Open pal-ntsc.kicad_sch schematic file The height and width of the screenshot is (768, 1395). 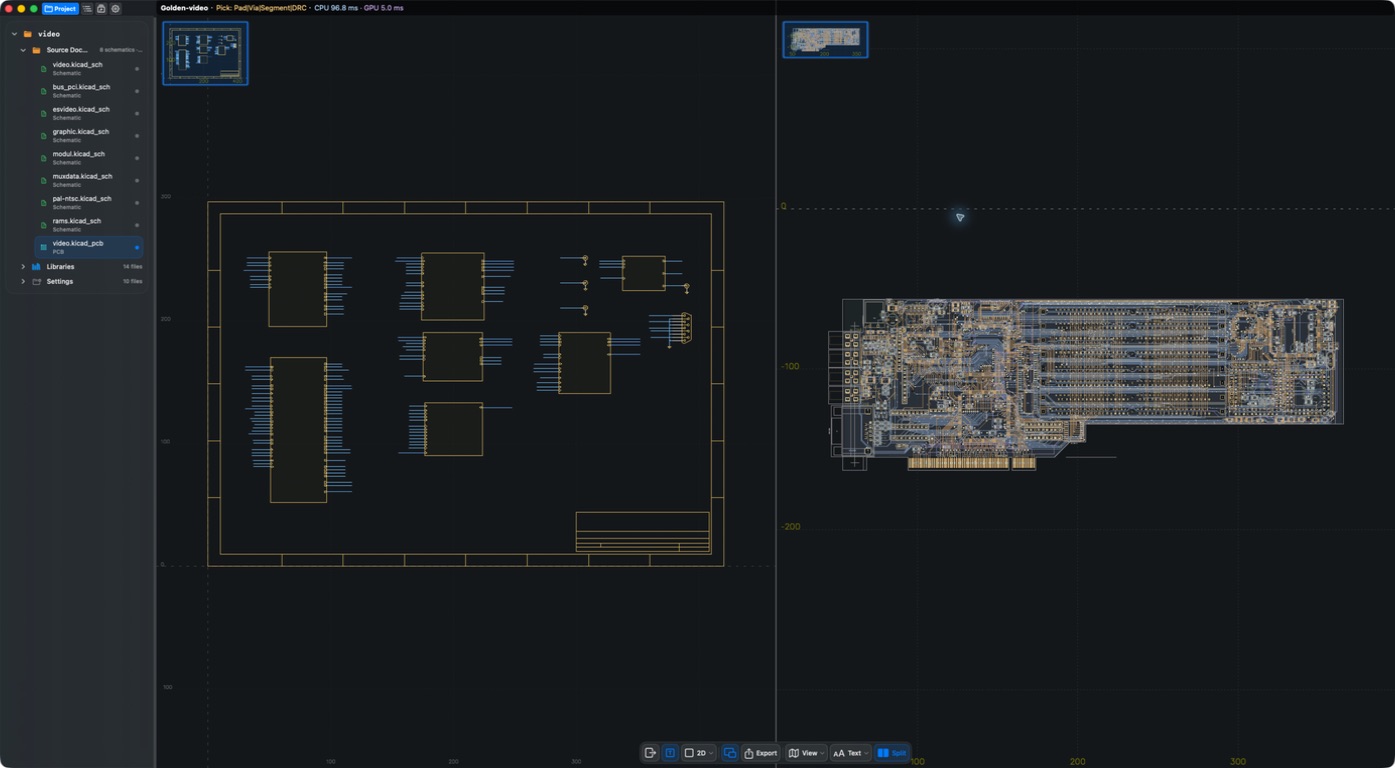coord(88,202)
